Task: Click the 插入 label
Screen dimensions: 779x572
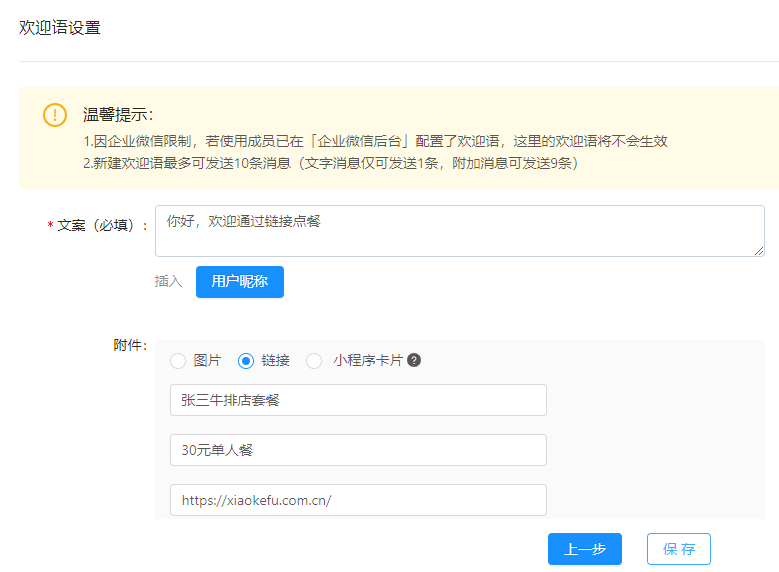Action: pos(168,282)
